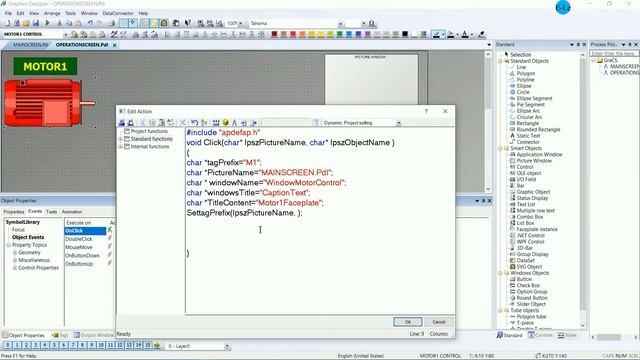640x360 pixels.
Task: Click the Delete X icon in Edit Action
Action: coord(182,122)
